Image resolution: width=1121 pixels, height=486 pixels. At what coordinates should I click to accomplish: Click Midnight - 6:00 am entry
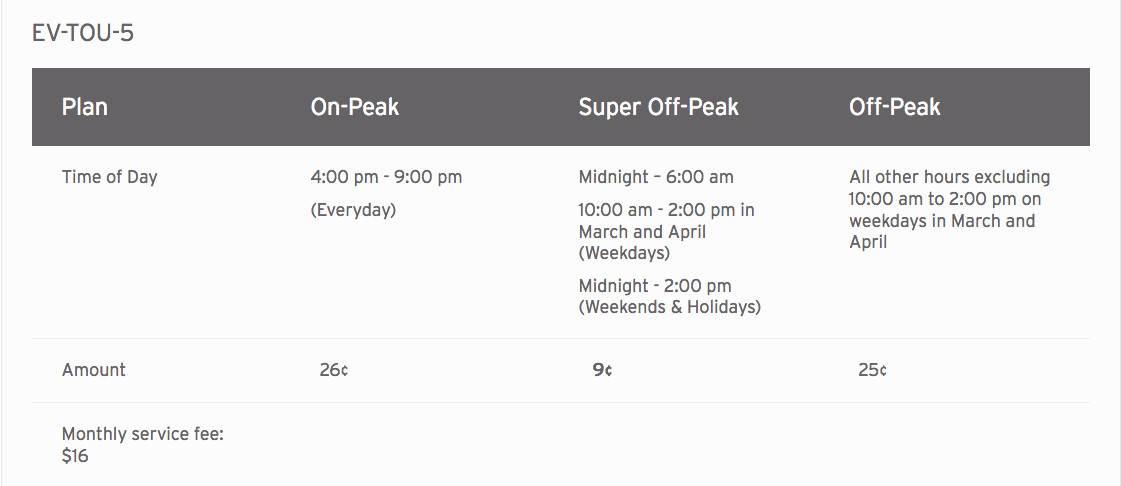[x=656, y=177]
